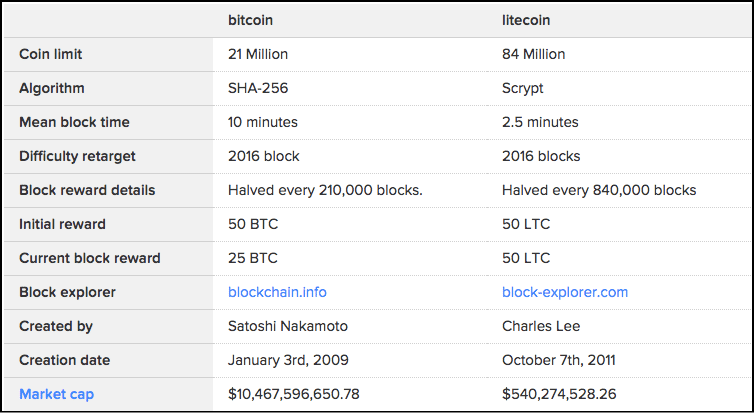Click the Algorithm row label
The width and height of the screenshot is (754, 413).
[51, 88]
